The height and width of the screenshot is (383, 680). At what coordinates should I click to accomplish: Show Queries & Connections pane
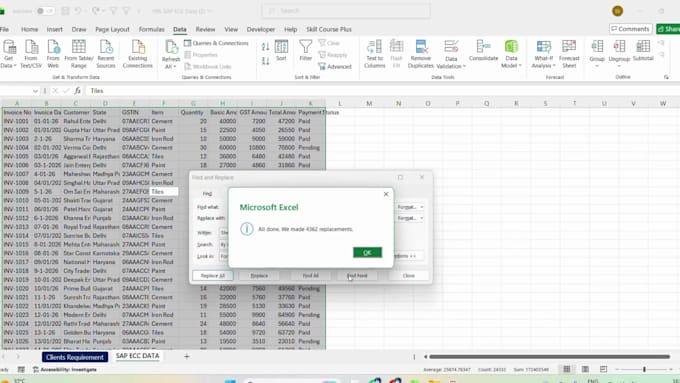point(216,43)
